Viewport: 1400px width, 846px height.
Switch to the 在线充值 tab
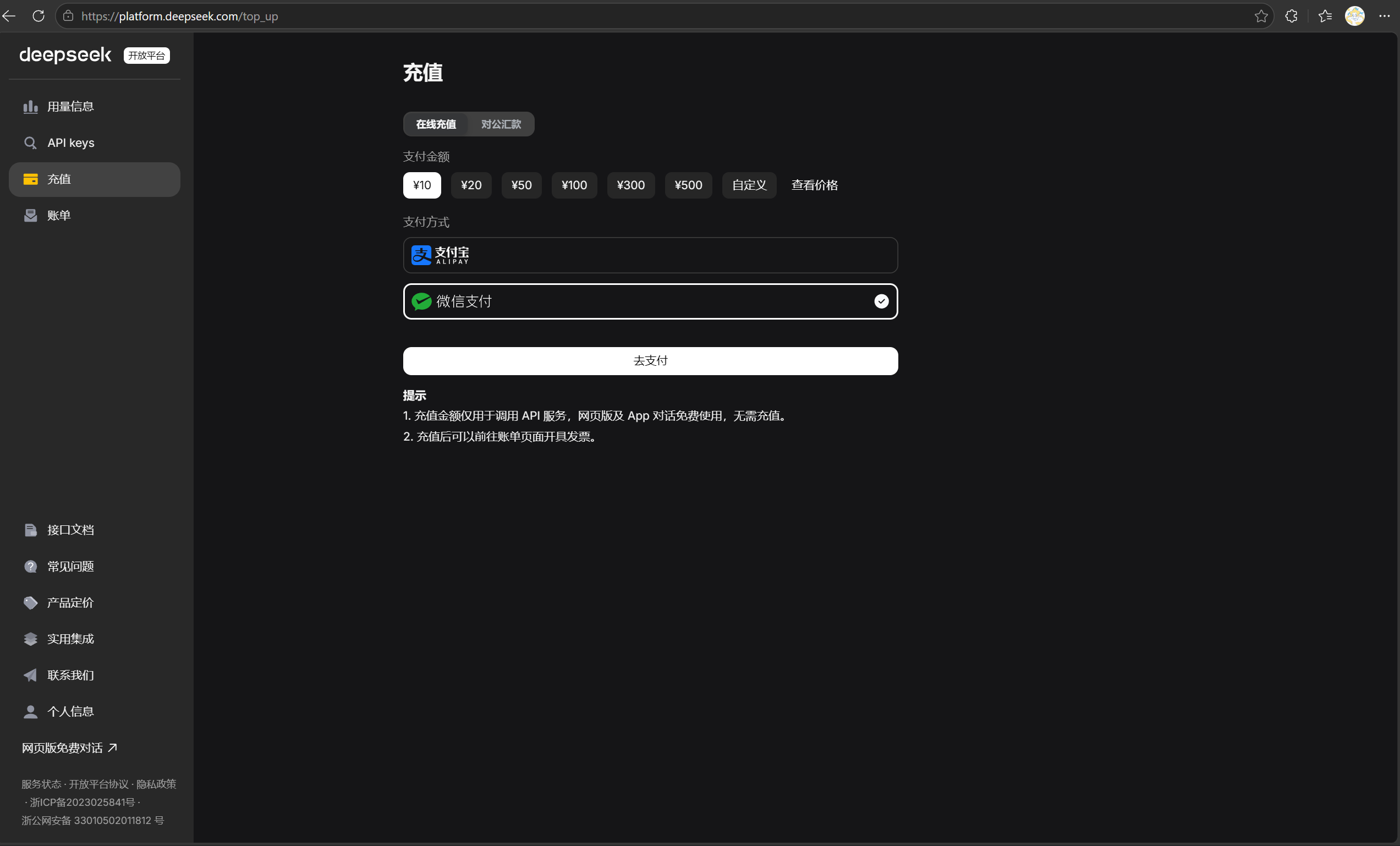(435, 124)
